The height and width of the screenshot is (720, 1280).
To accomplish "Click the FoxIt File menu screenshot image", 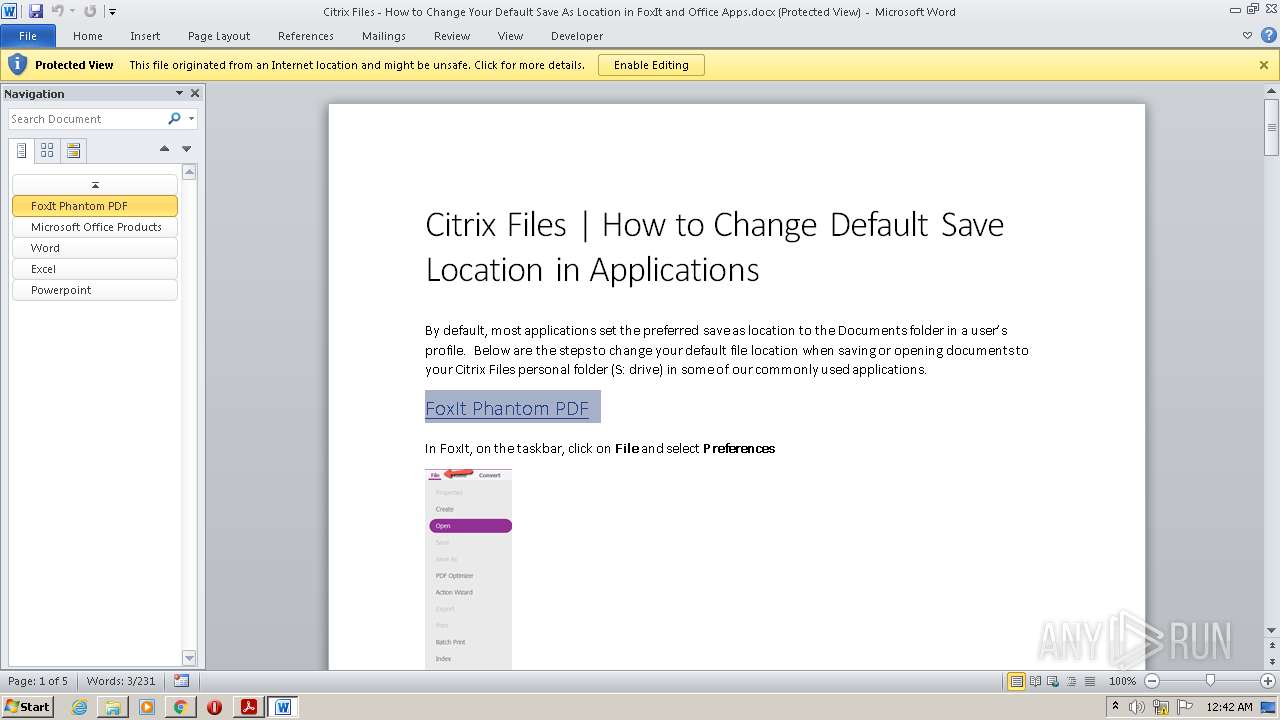I will [x=468, y=569].
